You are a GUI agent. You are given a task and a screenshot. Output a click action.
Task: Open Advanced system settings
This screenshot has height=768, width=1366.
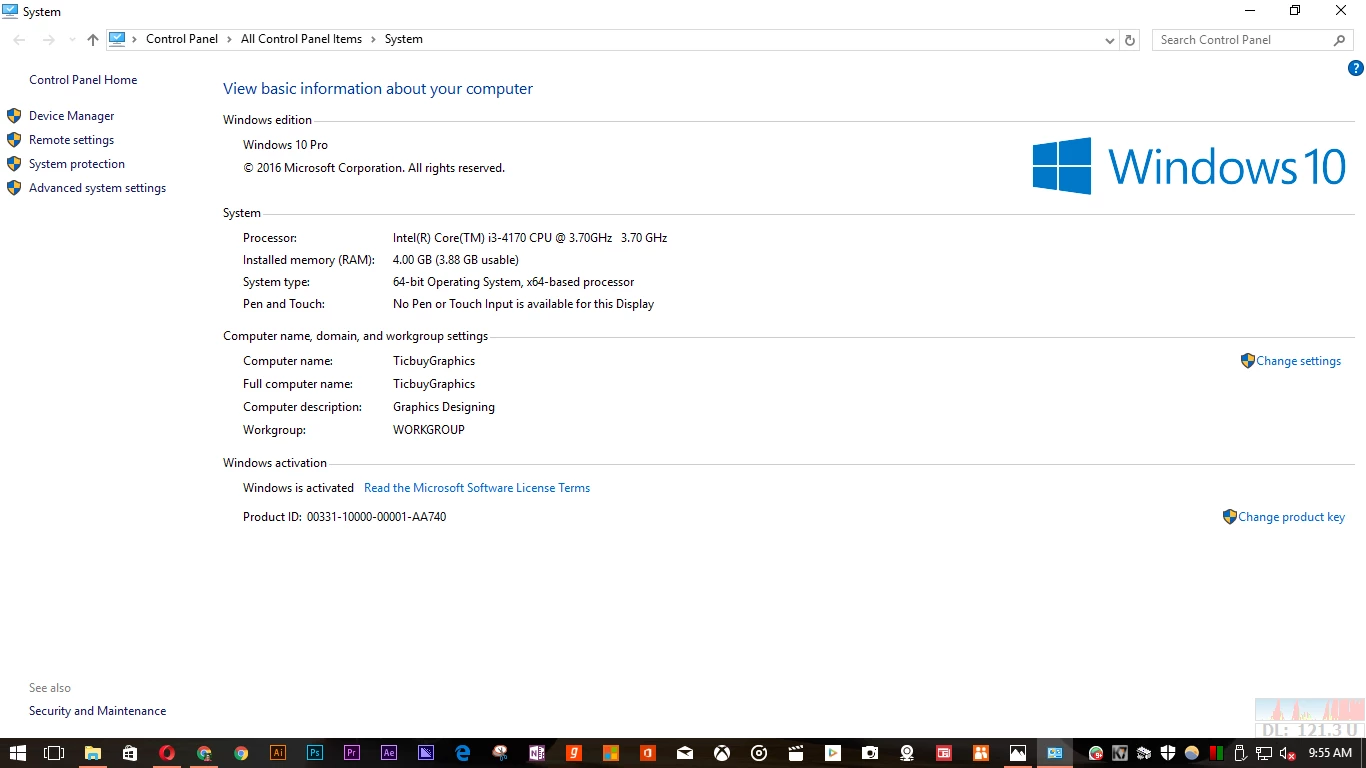(x=97, y=188)
